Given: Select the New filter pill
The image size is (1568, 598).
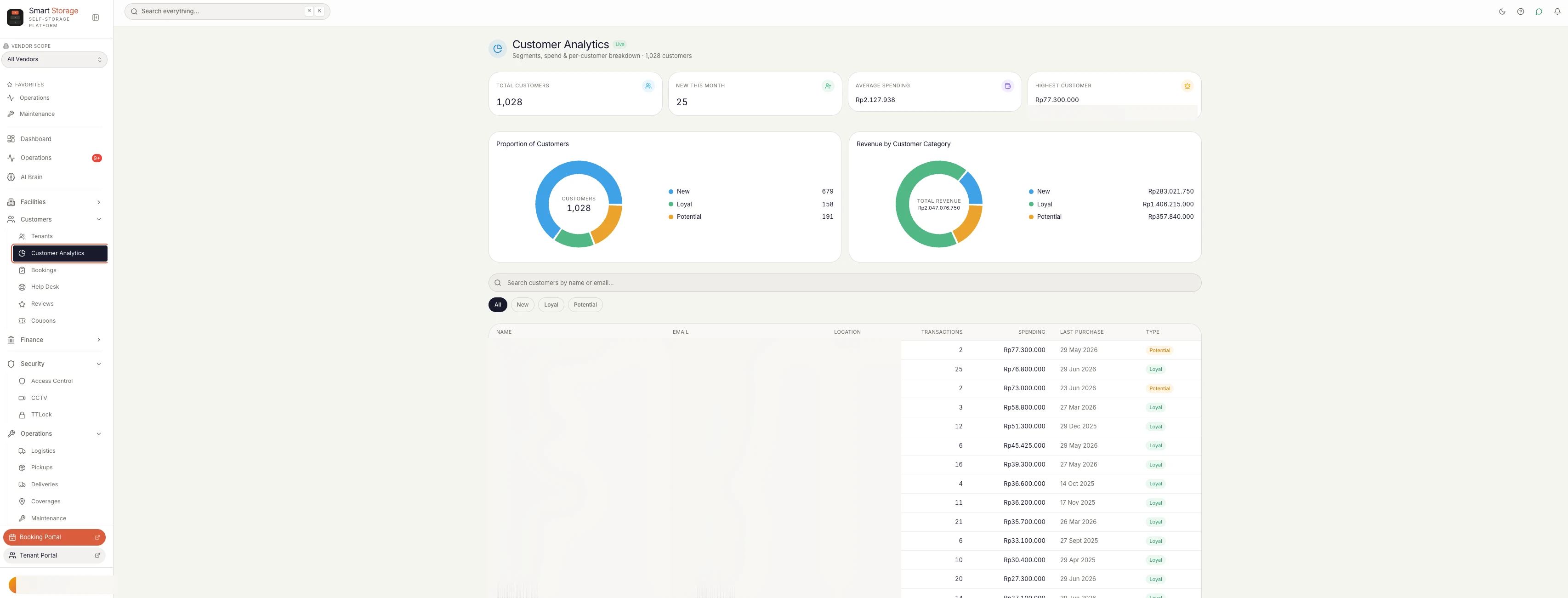Looking at the screenshot, I should click(x=522, y=304).
